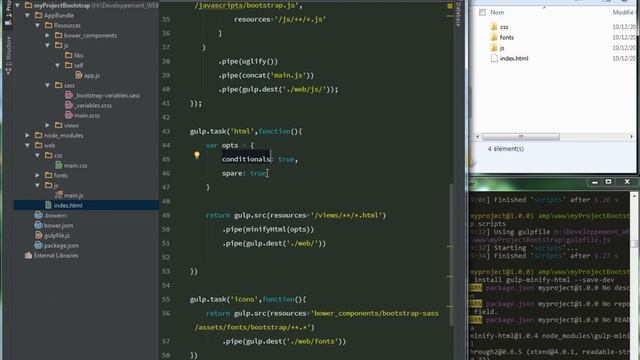Image resolution: width=640 pixels, height=360 pixels.
Task: Collapse the AppBundle folder
Action: (x=27, y=16)
